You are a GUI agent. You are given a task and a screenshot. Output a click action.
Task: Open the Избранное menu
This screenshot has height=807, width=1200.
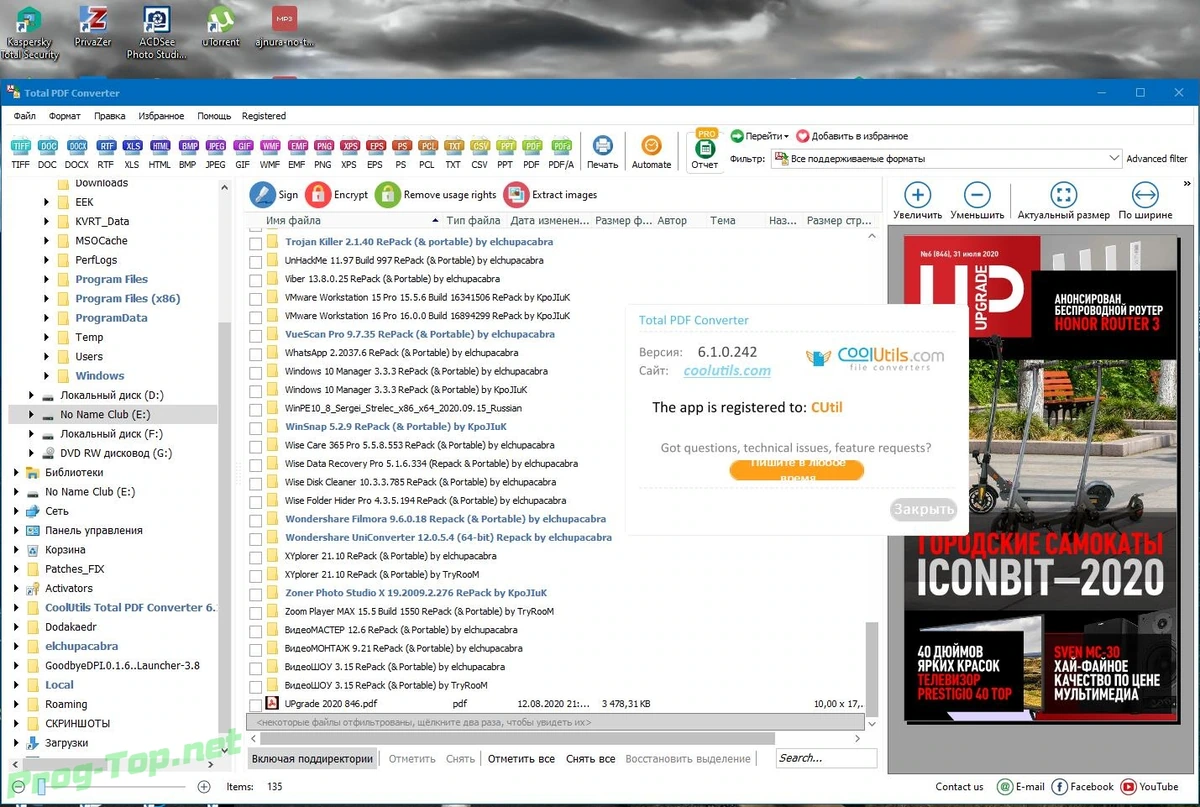pyautogui.click(x=161, y=116)
